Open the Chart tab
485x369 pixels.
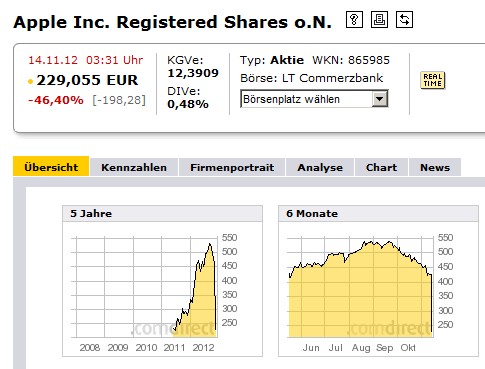[x=381, y=167]
